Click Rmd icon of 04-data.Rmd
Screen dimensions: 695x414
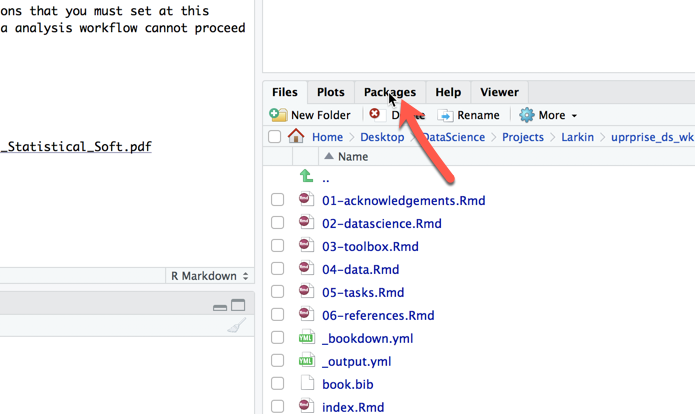click(x=306, y=268)
